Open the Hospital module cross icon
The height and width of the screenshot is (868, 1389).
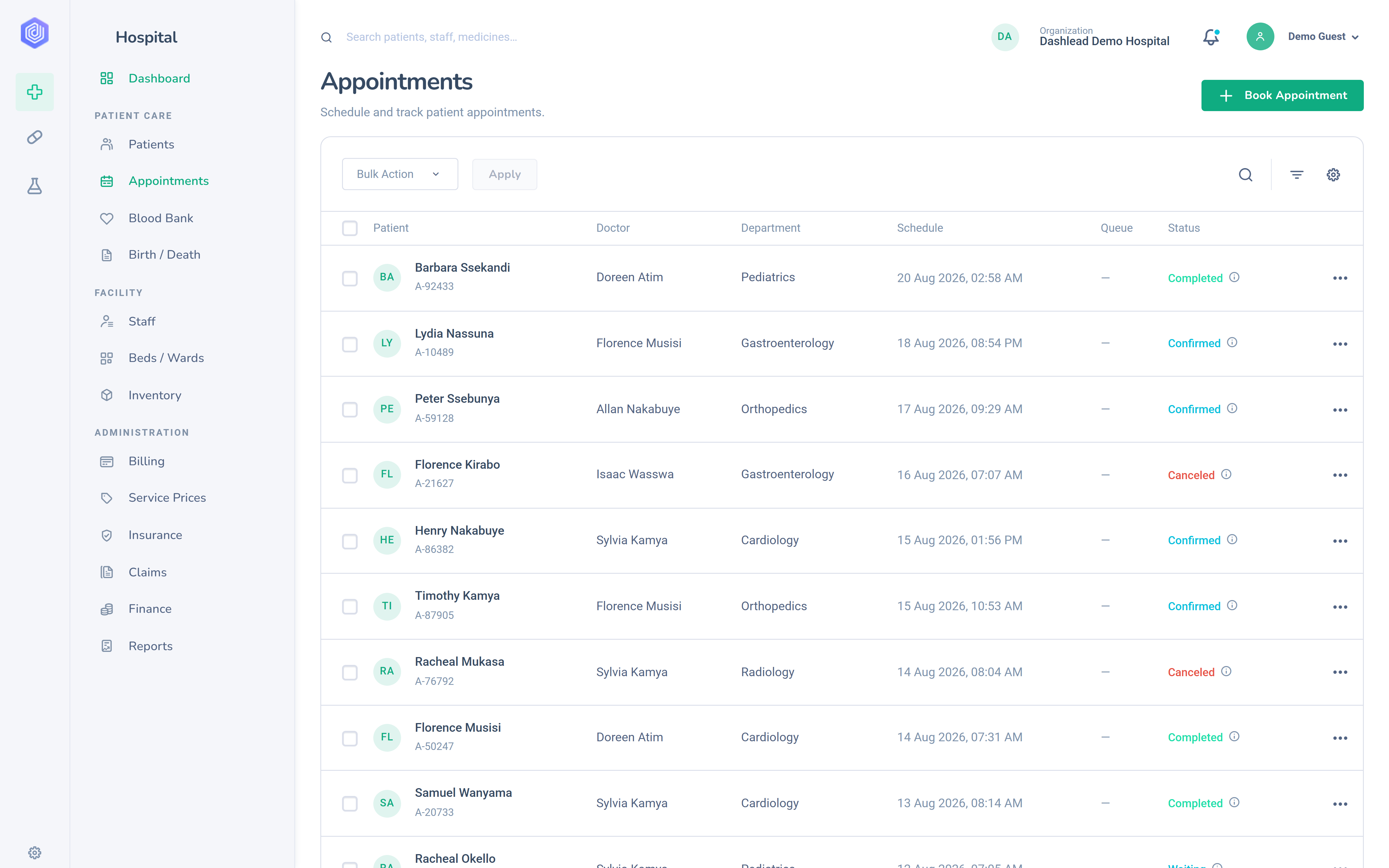coord(34,92)
